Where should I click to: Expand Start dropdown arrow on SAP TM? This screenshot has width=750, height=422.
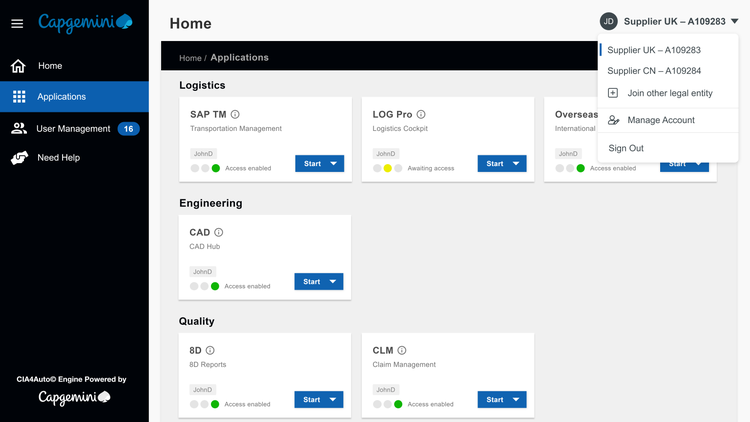(333, 164)
